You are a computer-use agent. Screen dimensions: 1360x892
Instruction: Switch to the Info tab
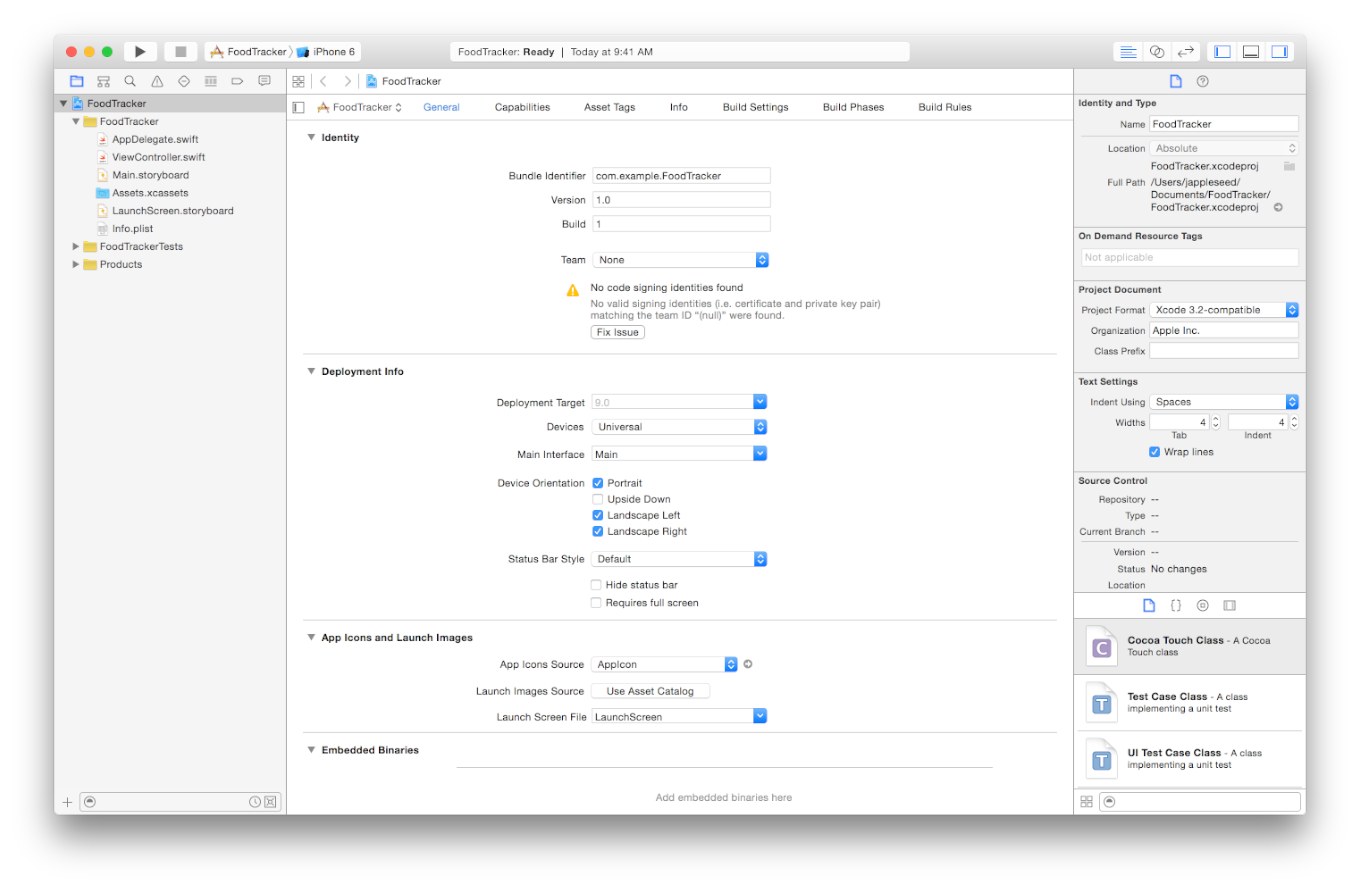pyautogui.click(x=679, y=107)
